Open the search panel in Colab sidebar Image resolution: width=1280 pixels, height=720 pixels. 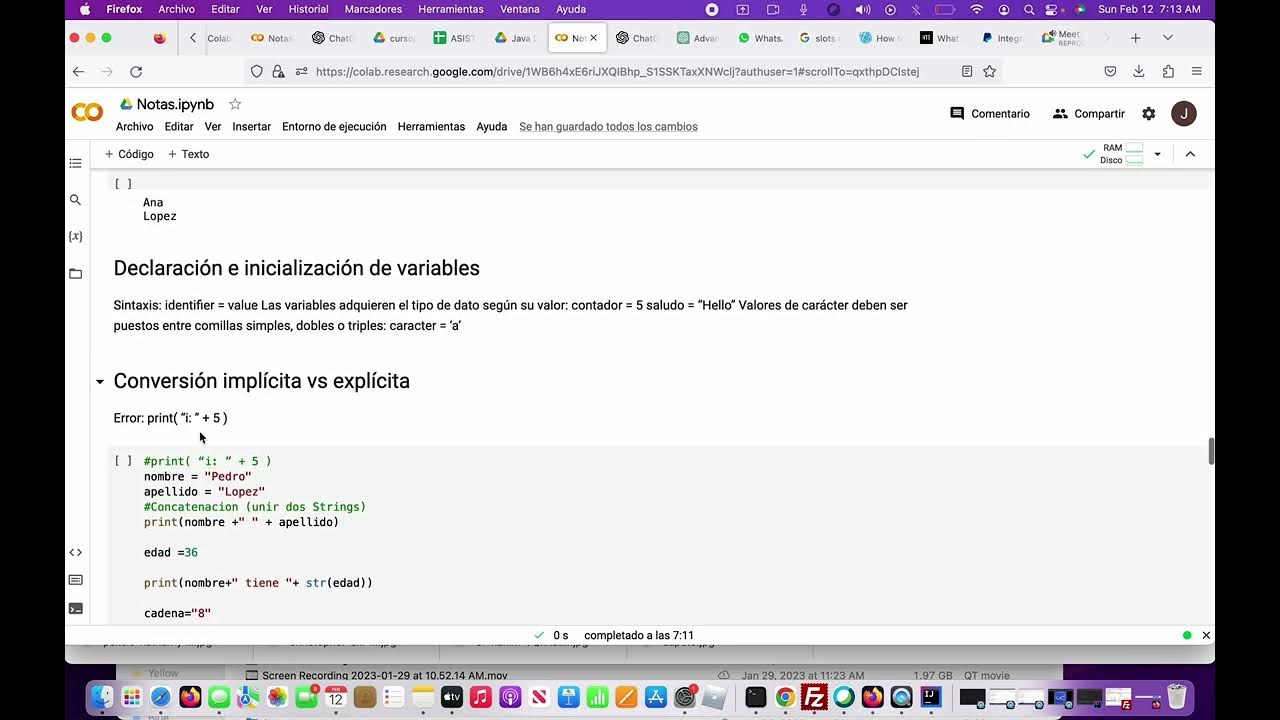click(75, 200)
